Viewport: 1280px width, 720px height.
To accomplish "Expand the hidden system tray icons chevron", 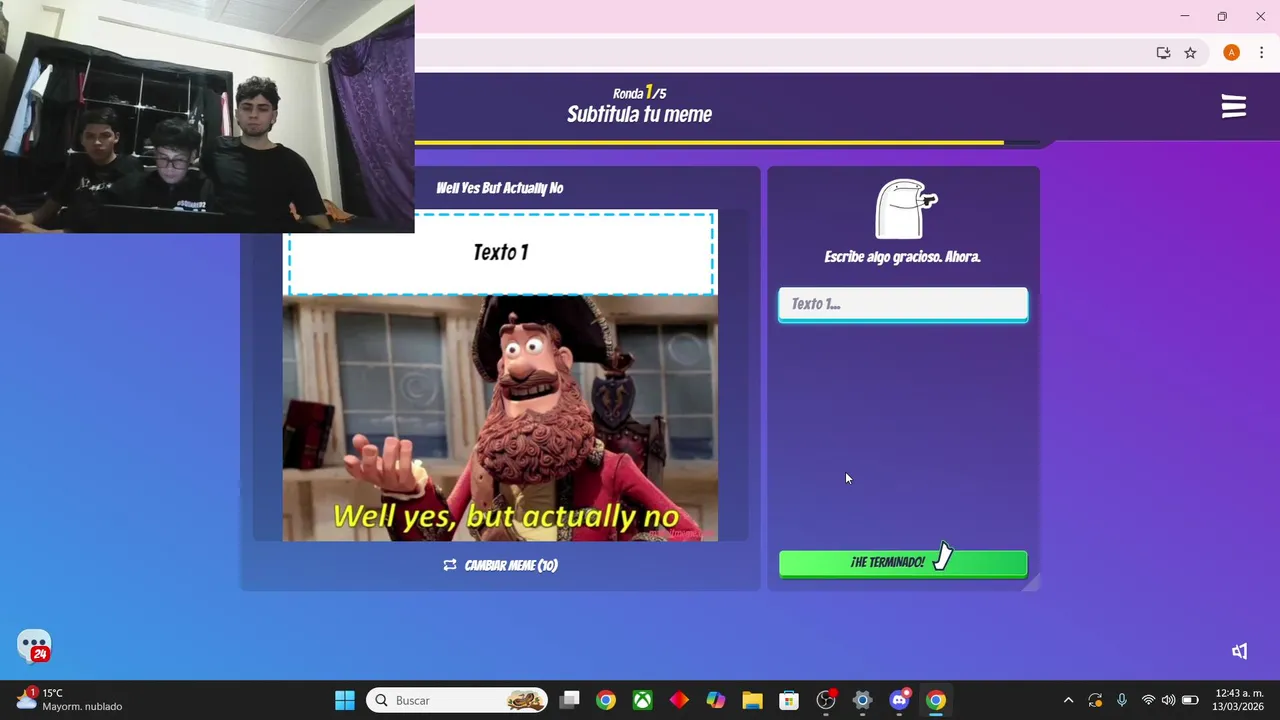I will pos(1068,700).
